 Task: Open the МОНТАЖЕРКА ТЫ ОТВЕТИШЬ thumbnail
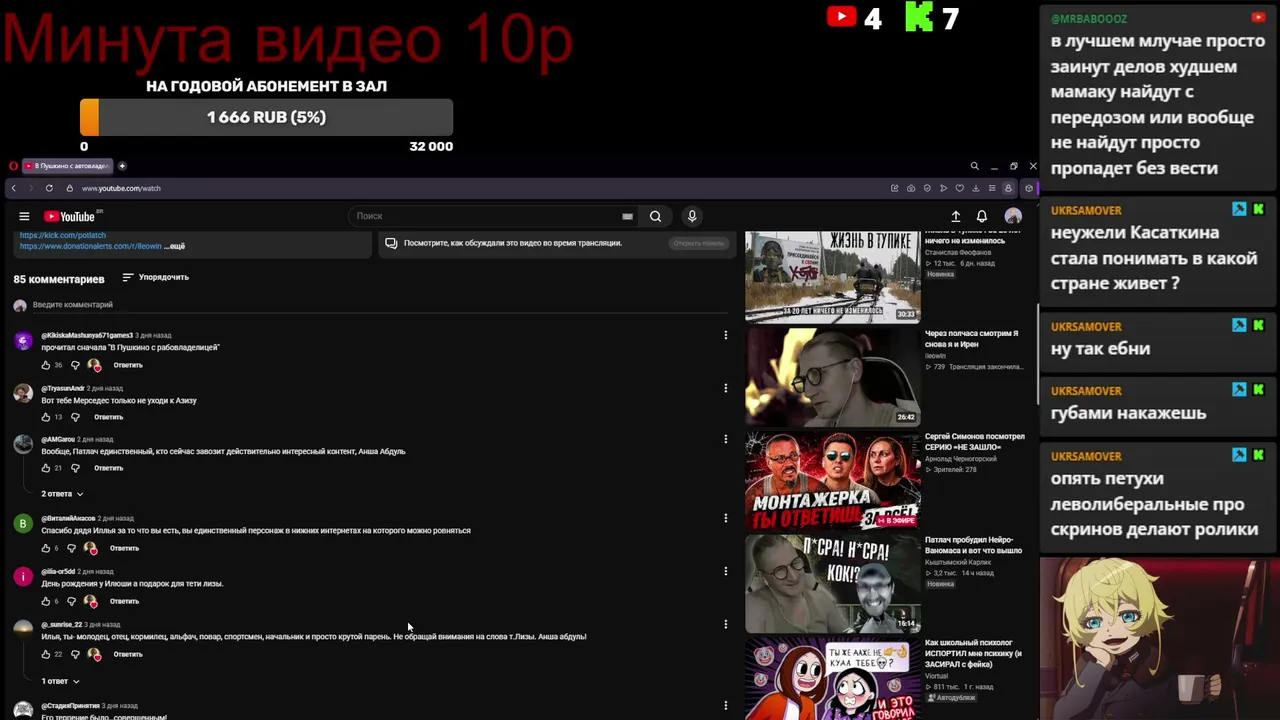pos(833,480)
